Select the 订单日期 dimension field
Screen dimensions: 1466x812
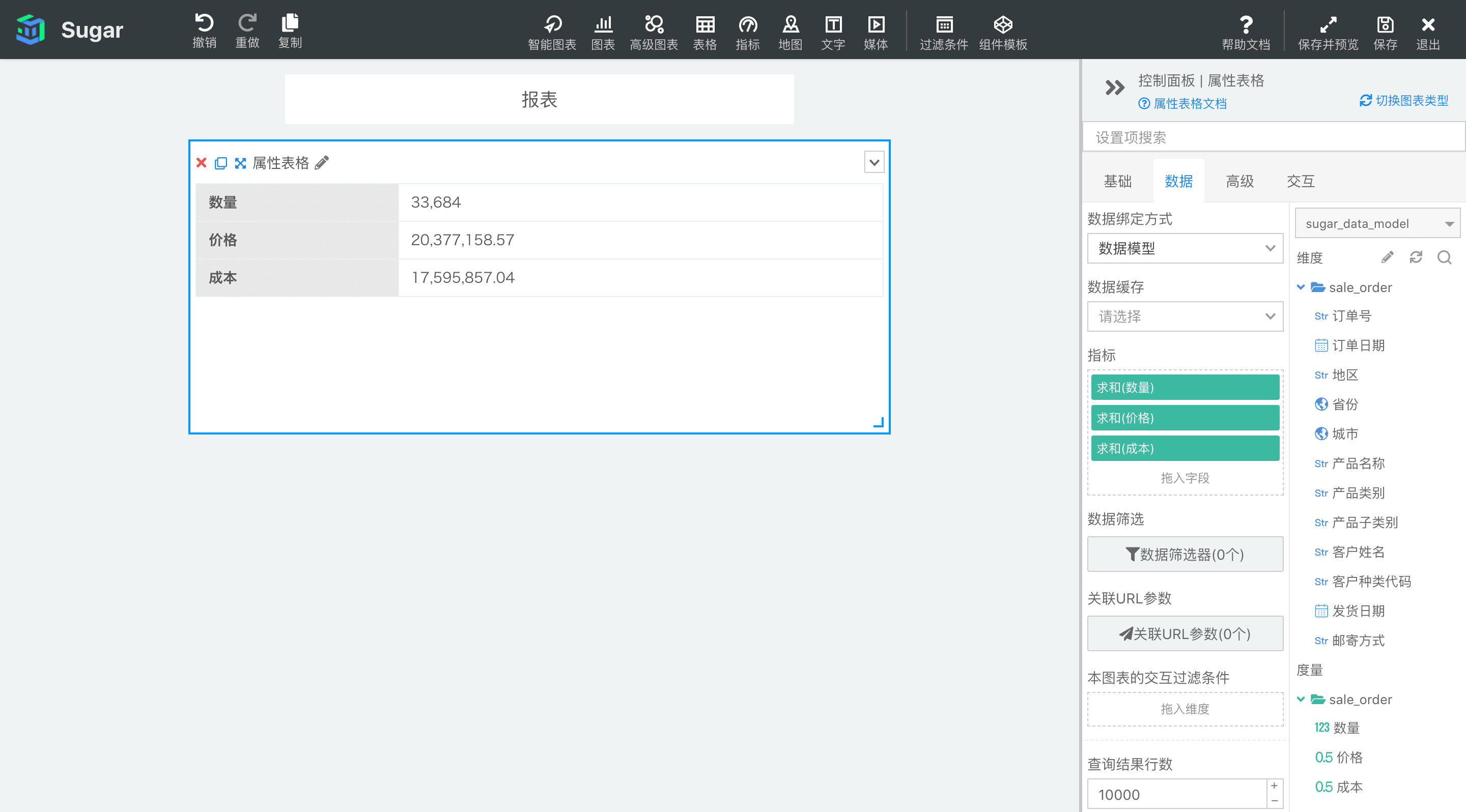1349,346
